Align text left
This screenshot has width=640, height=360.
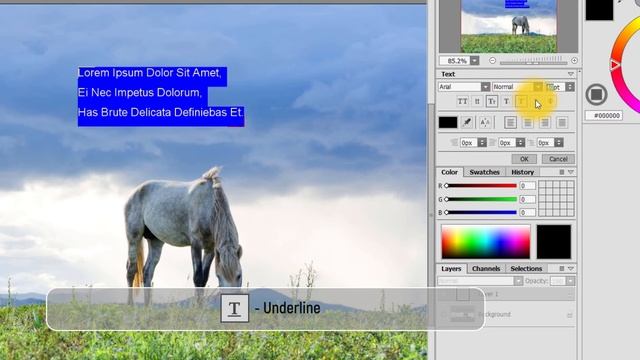[x=510, y=122]
